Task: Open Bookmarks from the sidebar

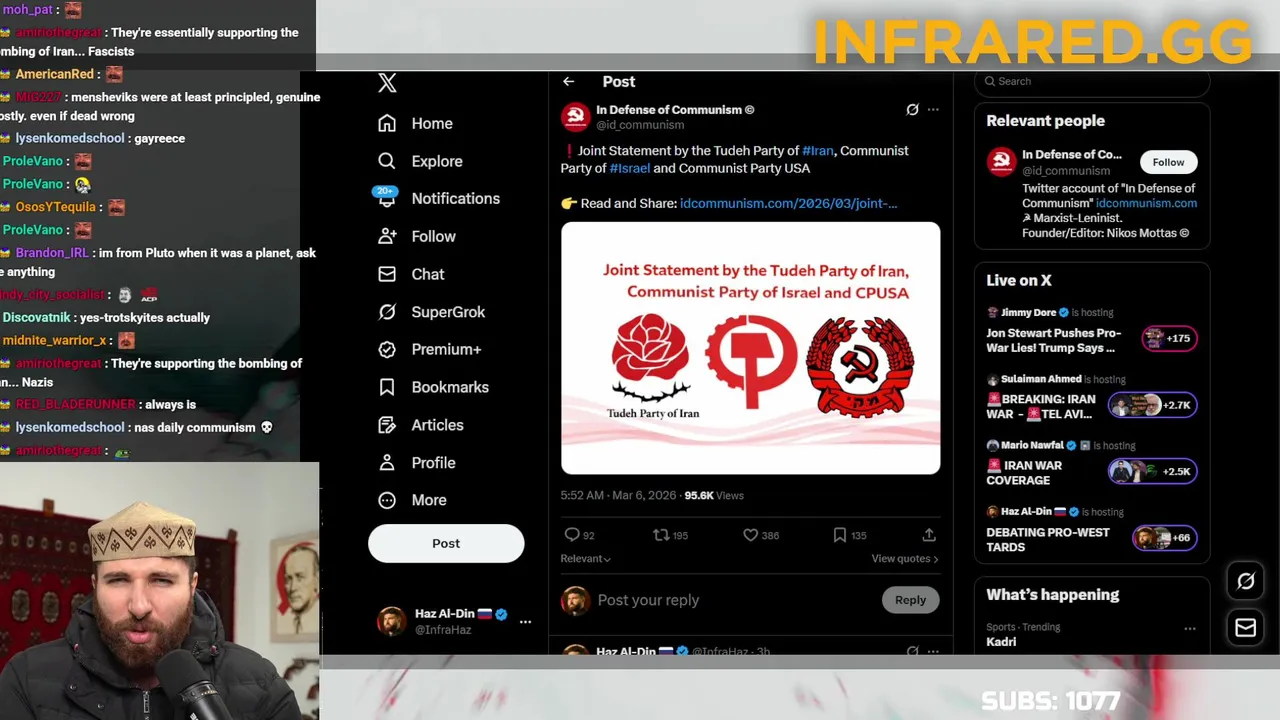Action: coord(433,387)
